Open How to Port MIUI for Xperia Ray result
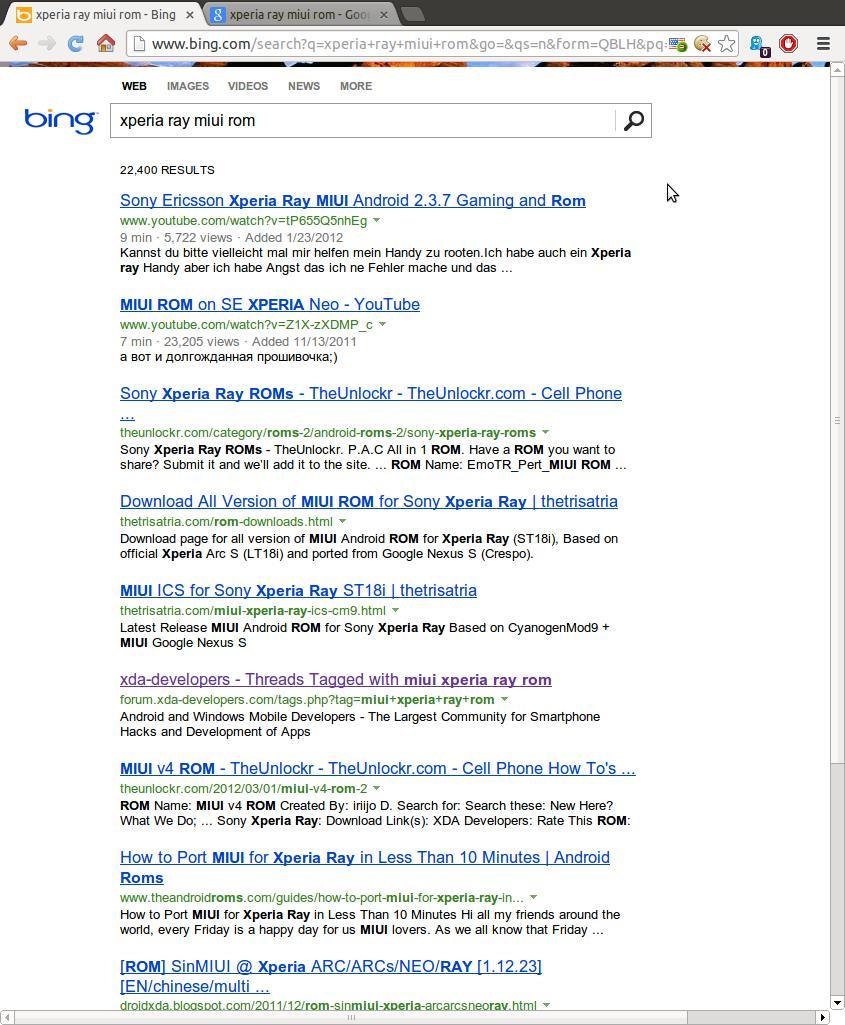845x1025 pixels. coord(365,857)
